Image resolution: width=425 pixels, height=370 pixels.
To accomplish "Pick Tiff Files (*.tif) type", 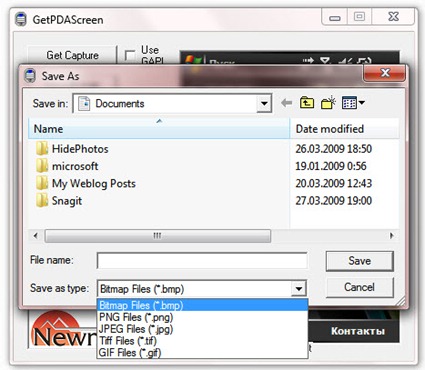I will pyautogui.click(x=202, y=341).
